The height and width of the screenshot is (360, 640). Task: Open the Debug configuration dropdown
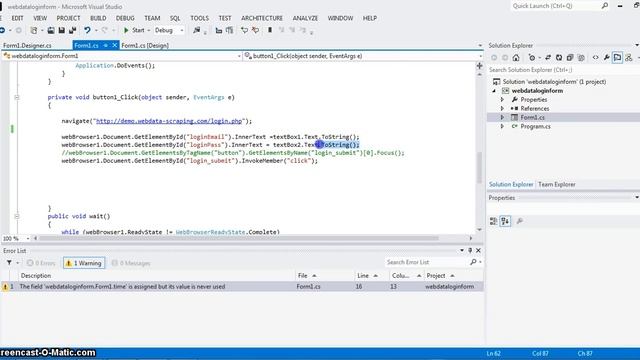point(169,30)
